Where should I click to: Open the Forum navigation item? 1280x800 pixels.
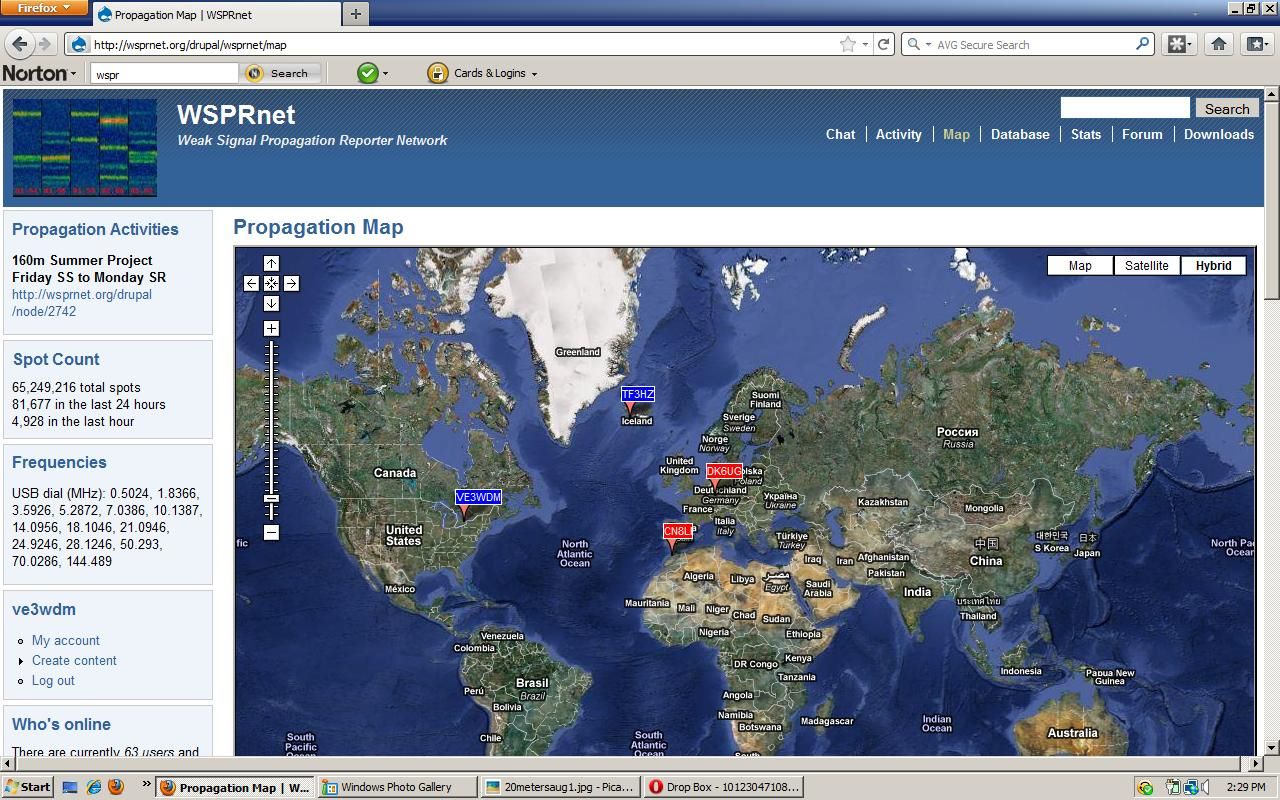coord(1142,134)
